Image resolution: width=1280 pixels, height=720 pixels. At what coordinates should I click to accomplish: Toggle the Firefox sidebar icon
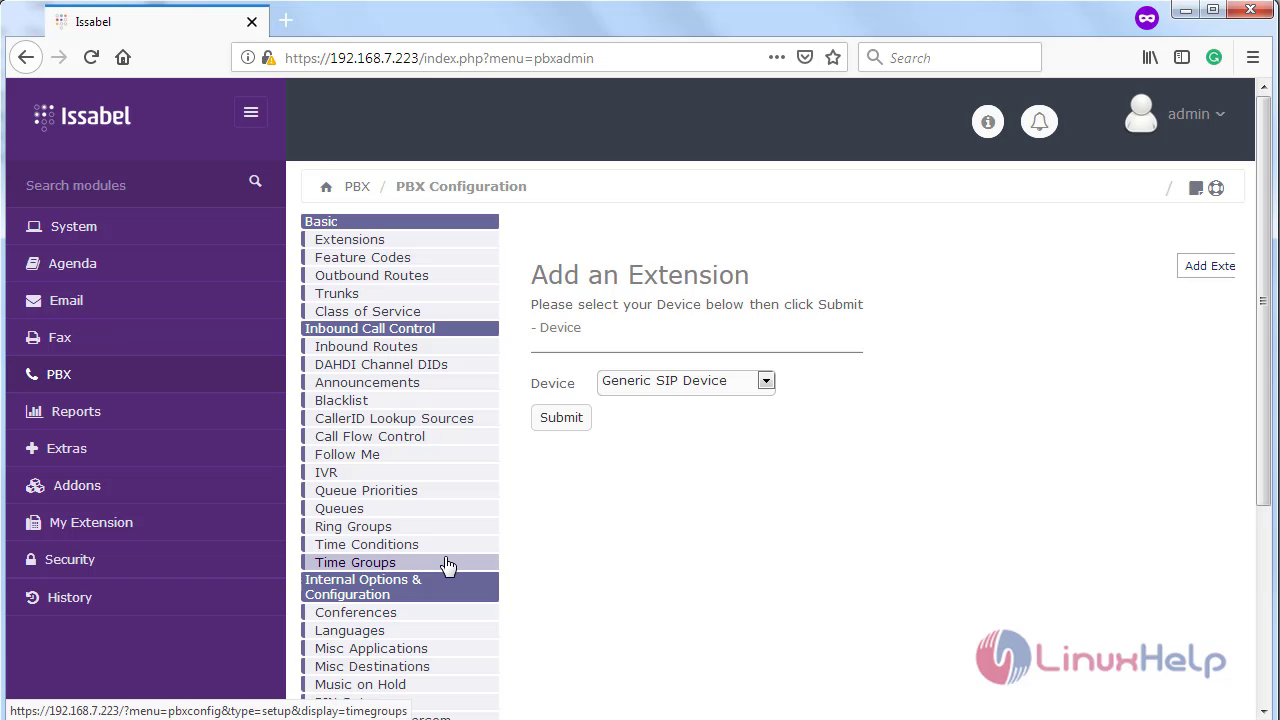pyautogui.click(x=1182, y=57)
